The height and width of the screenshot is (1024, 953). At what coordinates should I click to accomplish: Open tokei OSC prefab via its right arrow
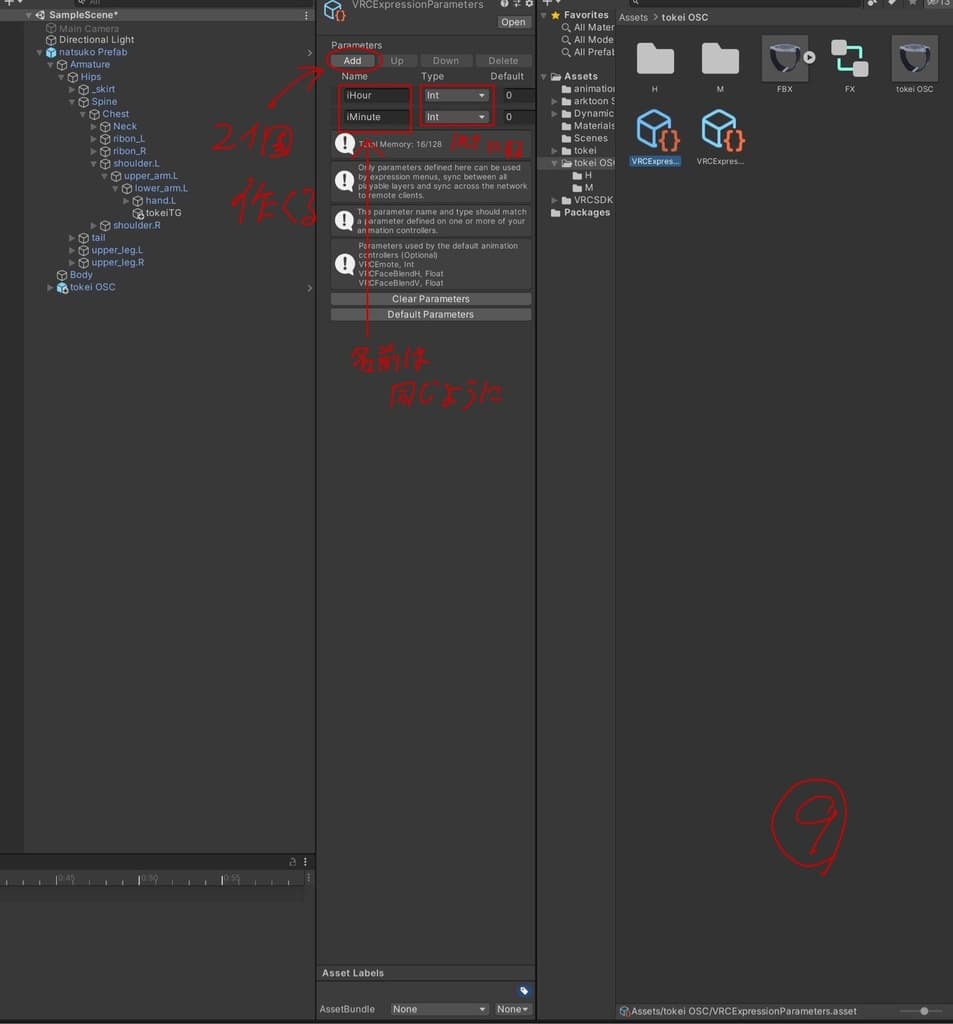pos(310,287)
